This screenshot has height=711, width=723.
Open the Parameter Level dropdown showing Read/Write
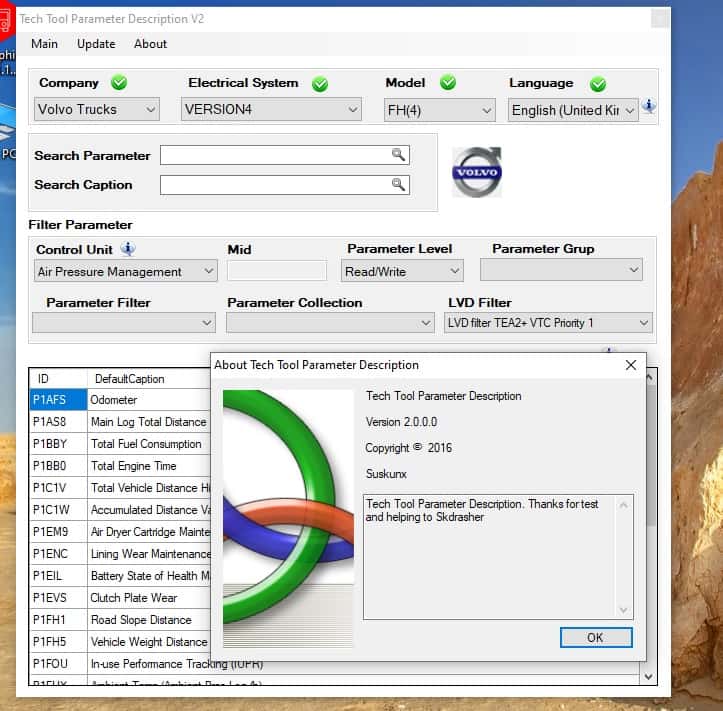[x=402, y=271]
